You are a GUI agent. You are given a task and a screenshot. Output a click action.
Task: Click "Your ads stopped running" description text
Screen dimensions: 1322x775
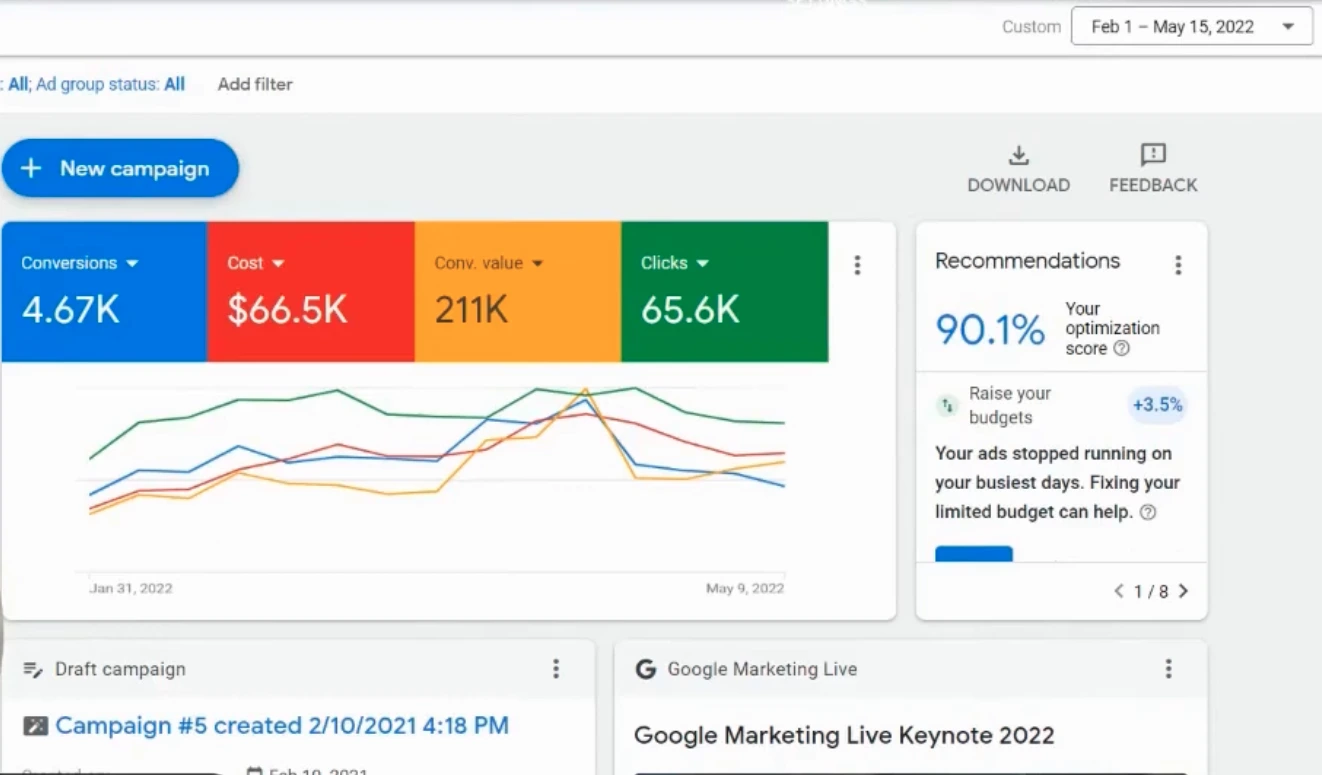pyautogui.click(x=1057, y=483)
